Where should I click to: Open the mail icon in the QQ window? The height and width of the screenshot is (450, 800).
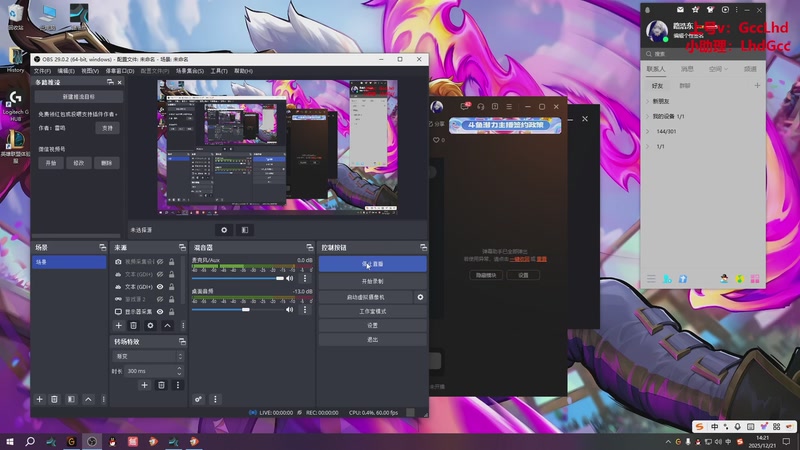pos(680,10)
